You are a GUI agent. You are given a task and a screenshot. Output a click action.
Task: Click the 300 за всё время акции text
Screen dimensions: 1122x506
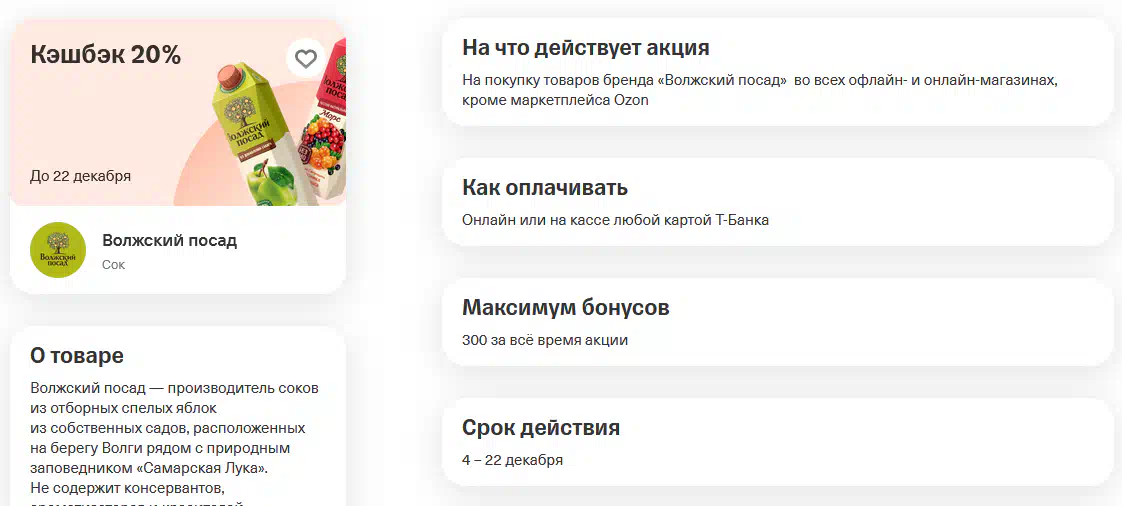click(545, 340)
